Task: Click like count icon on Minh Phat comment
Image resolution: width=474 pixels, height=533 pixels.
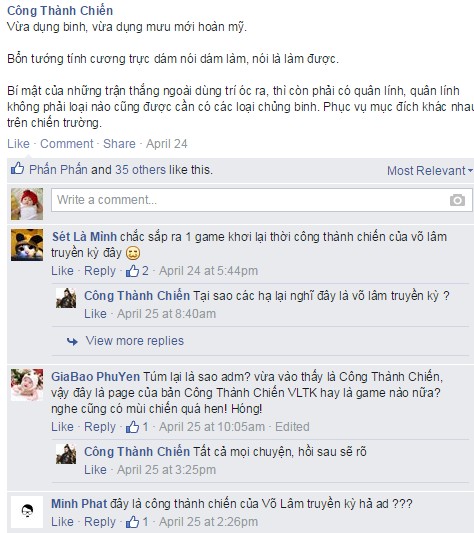Action: [x=132, y=522]
